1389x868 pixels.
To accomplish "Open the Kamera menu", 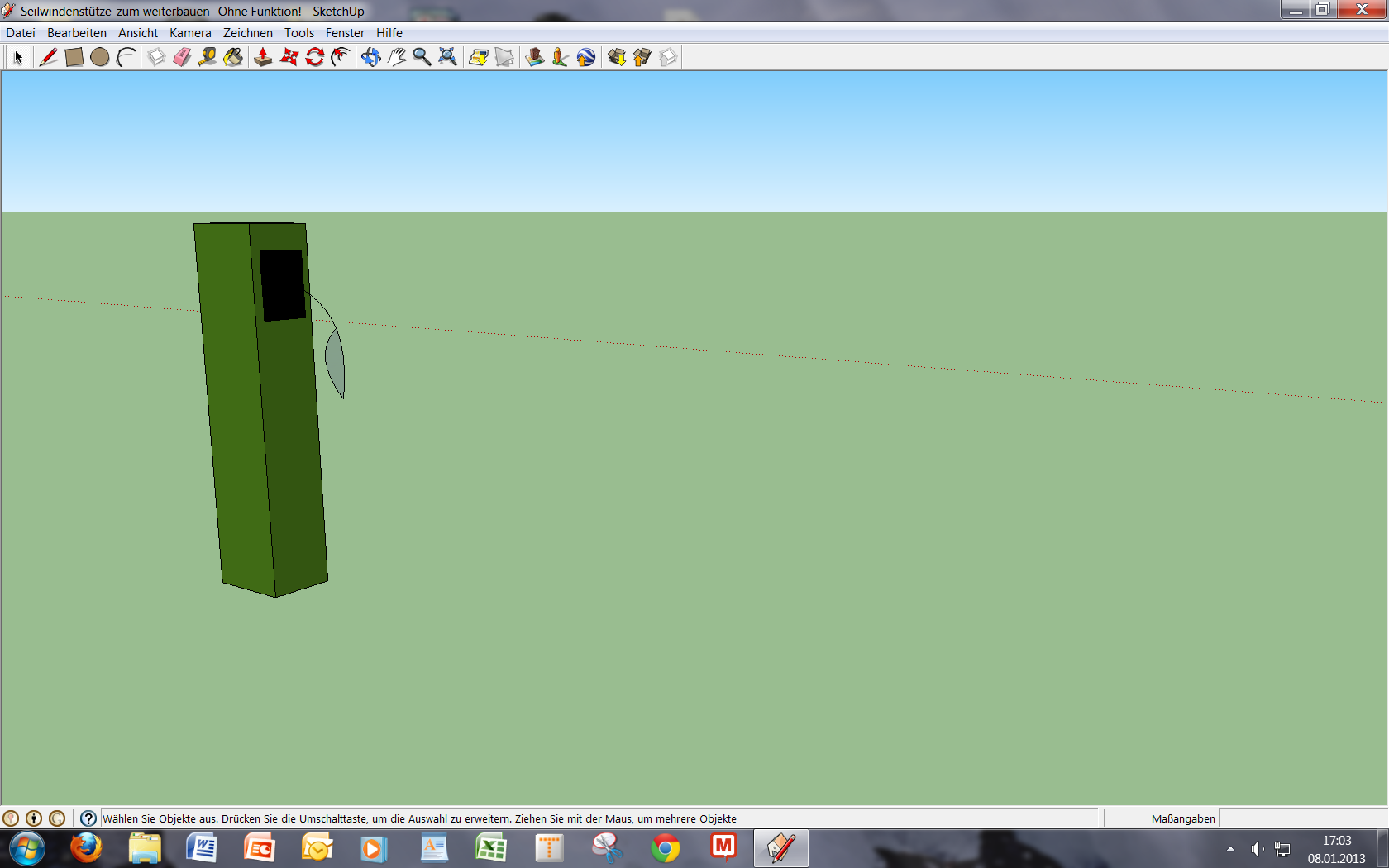I will tap(190, 33).
